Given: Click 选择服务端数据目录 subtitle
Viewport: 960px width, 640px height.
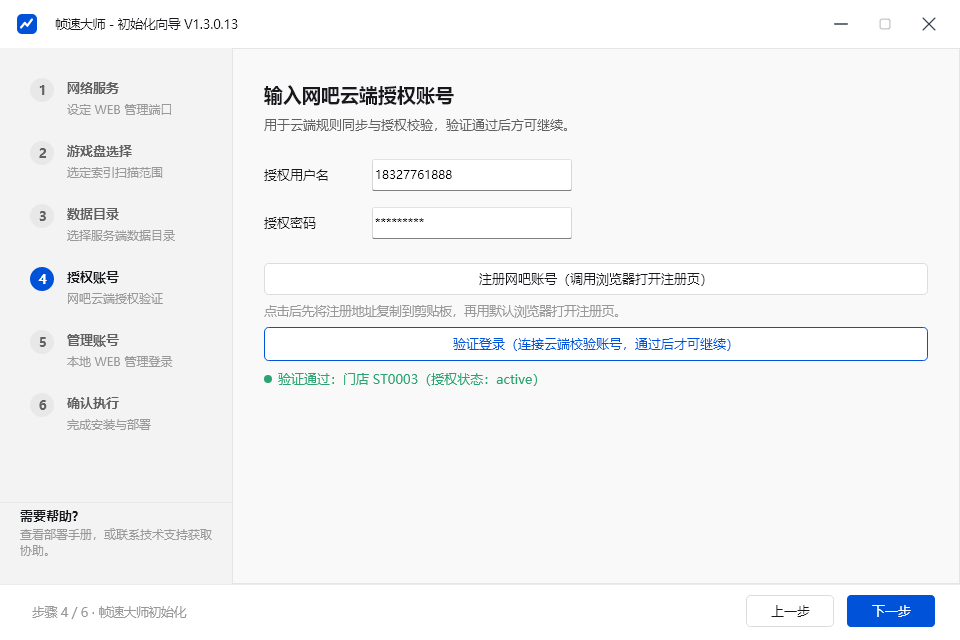Looking at the screenshot, I should coord(121,236).
